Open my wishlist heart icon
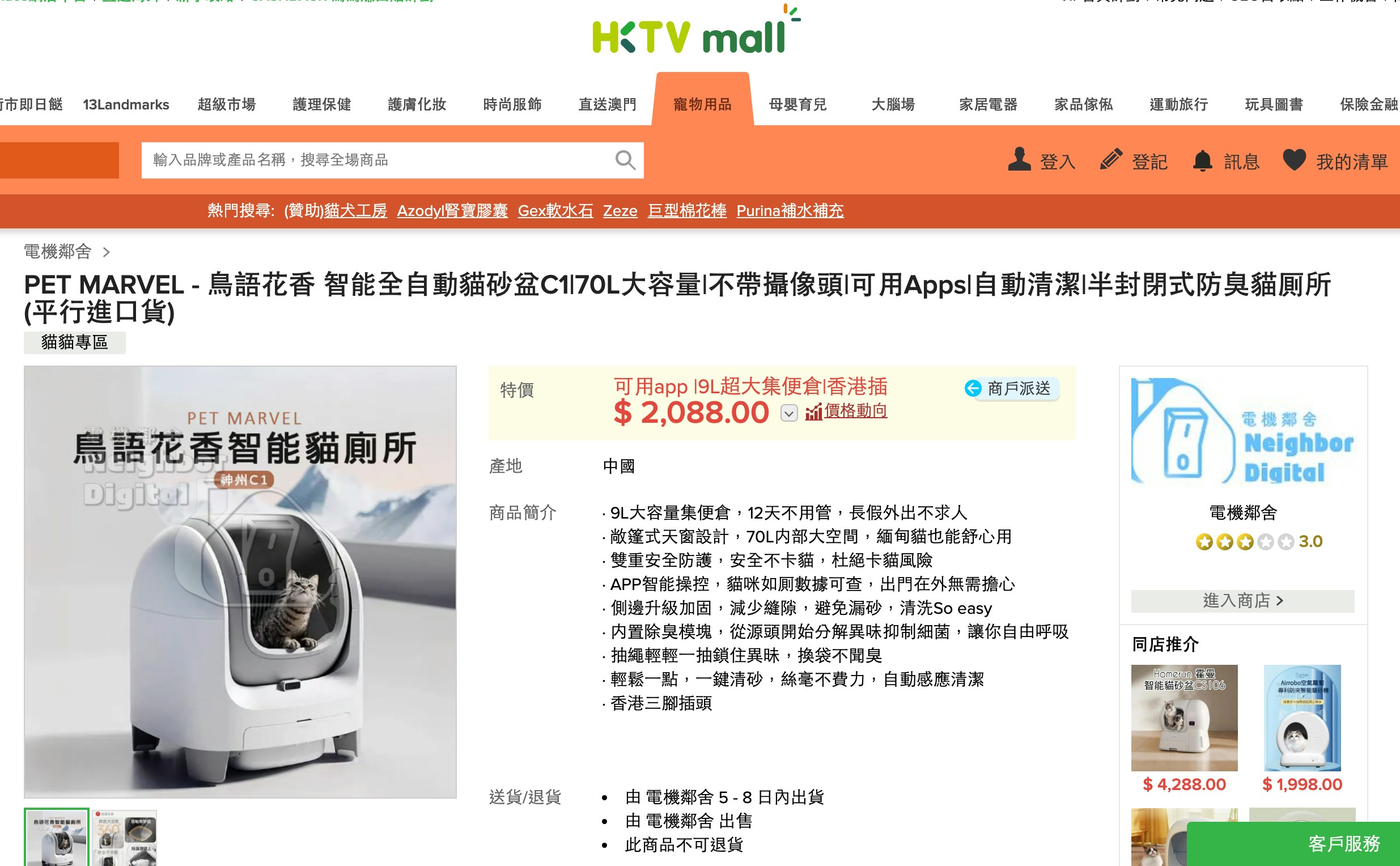This screenshot has width=1400, height=866. click(x=1293, y=160)
